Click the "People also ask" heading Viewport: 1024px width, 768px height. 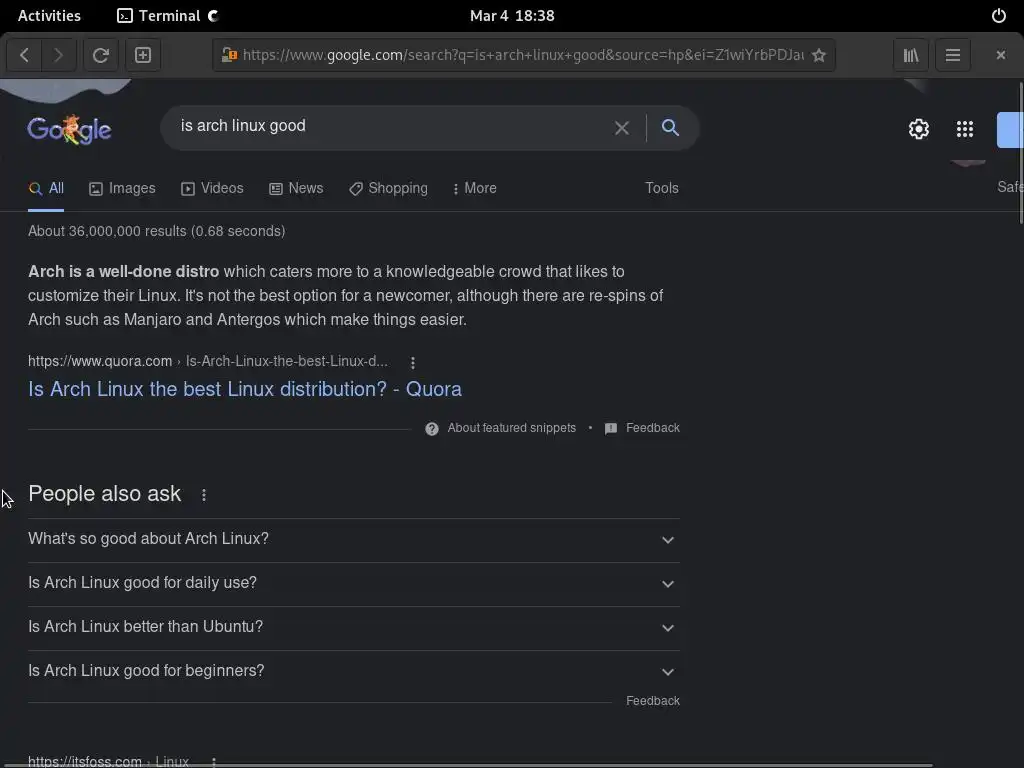104,494
